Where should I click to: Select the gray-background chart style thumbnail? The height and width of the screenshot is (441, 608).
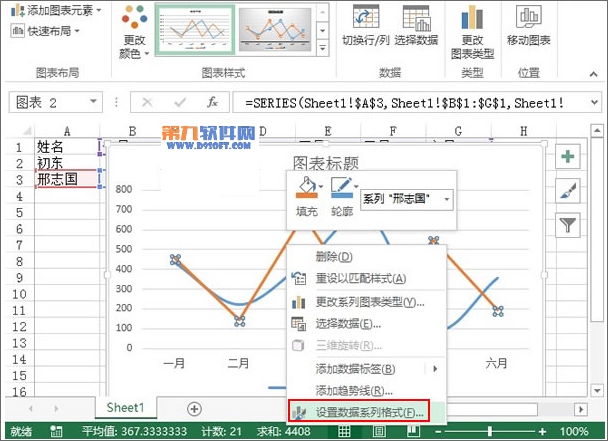point(275,30)
